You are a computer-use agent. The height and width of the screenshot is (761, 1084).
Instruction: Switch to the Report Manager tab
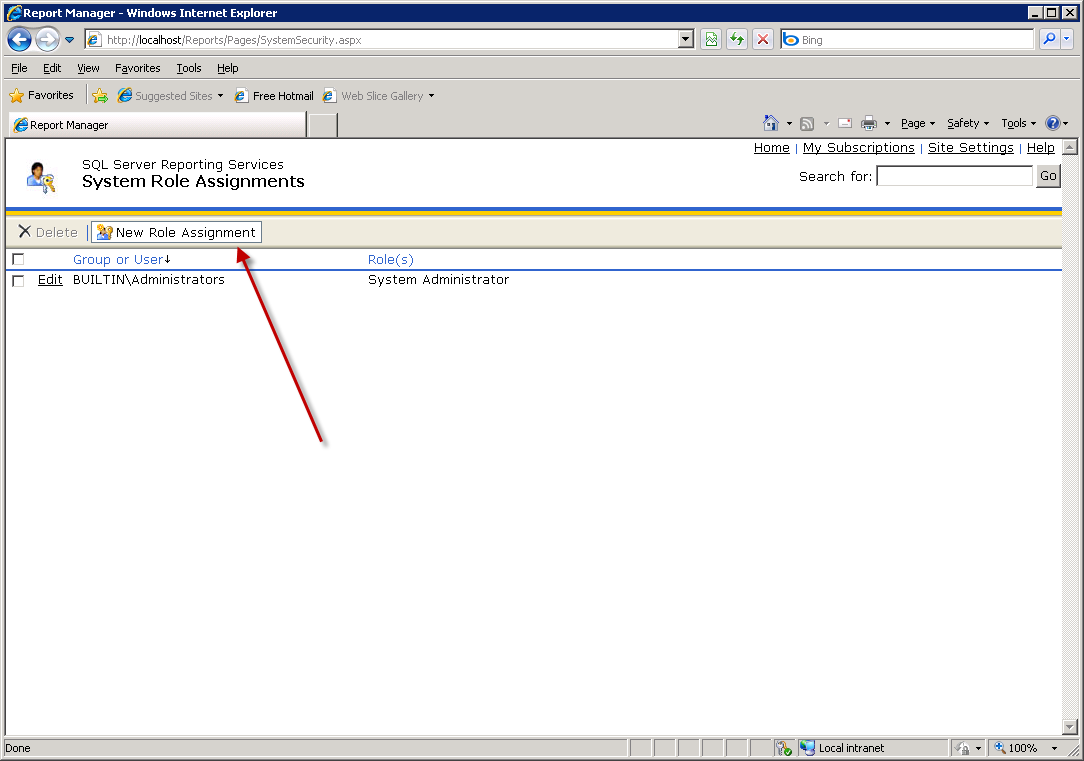[x=157, y=125]
